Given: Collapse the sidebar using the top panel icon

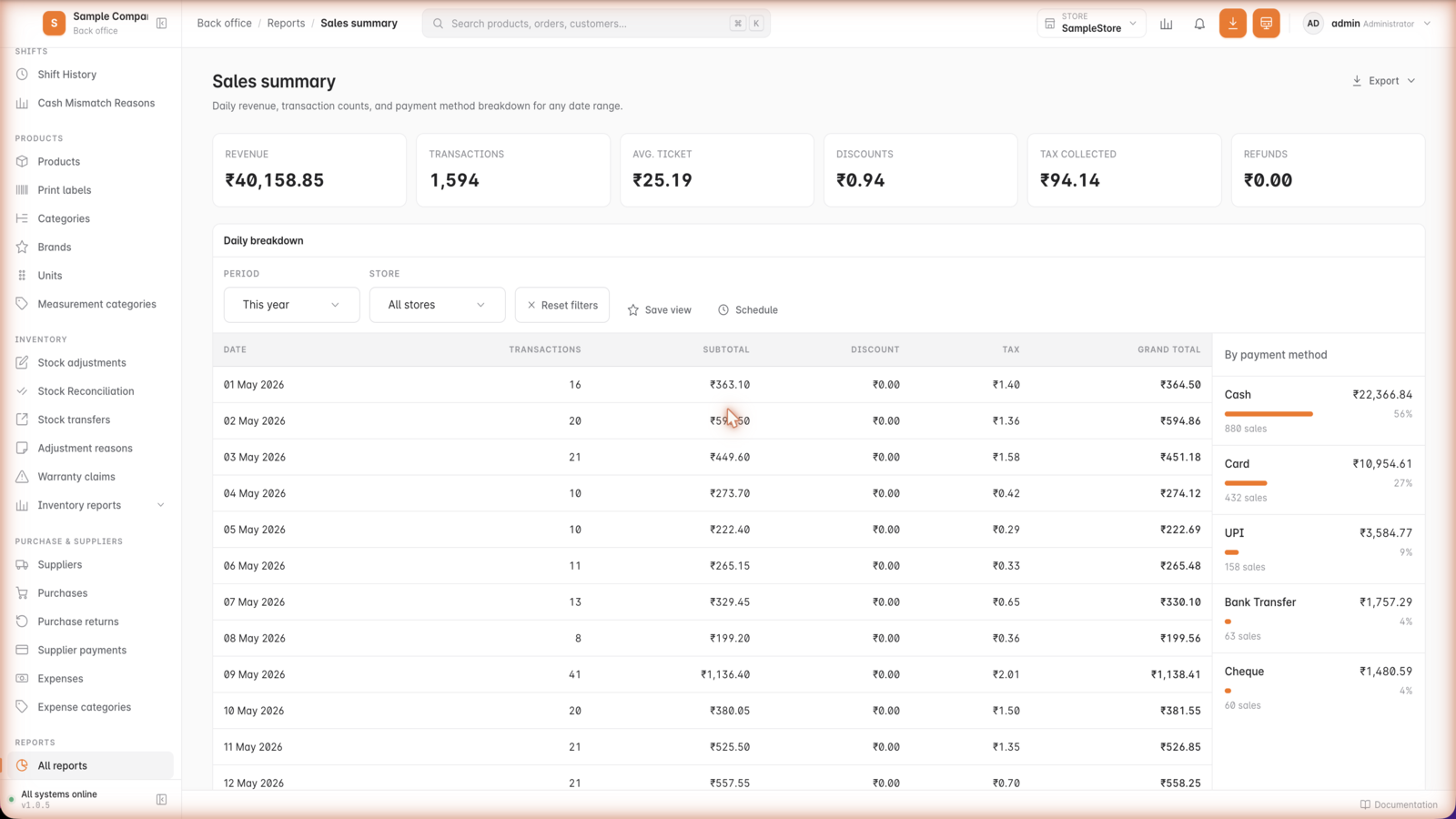Looking at the screenshot, I should point(162,23).
